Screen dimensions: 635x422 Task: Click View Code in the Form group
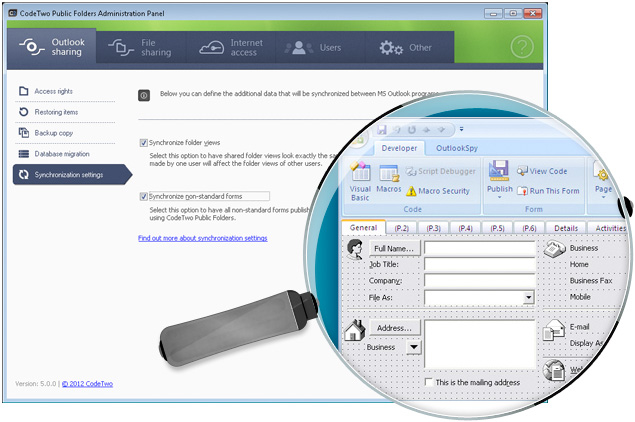click(x=542, y=171)
